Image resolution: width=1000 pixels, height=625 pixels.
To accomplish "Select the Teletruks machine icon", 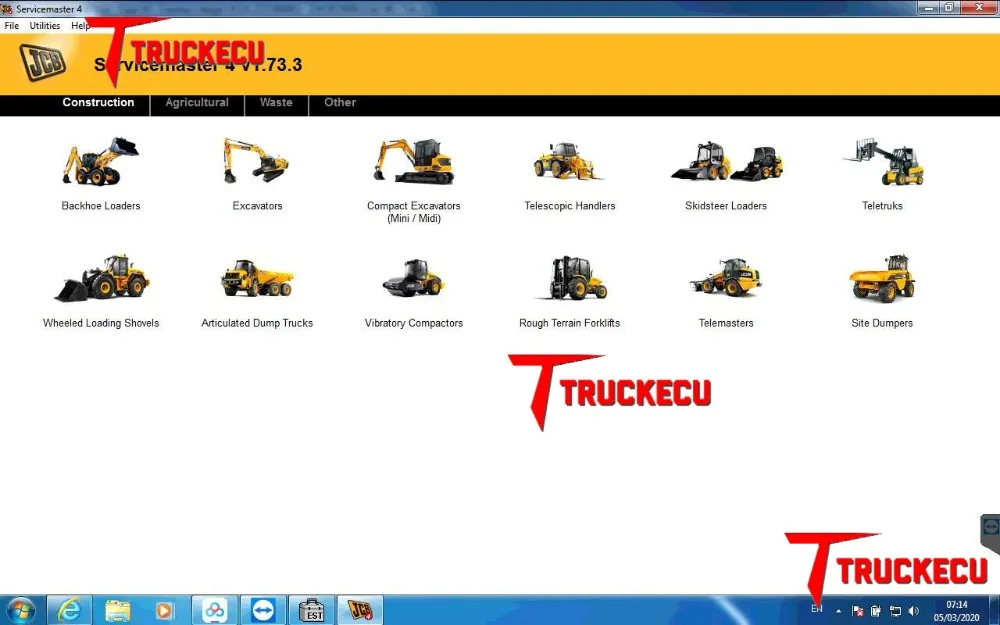I will 884,161.
